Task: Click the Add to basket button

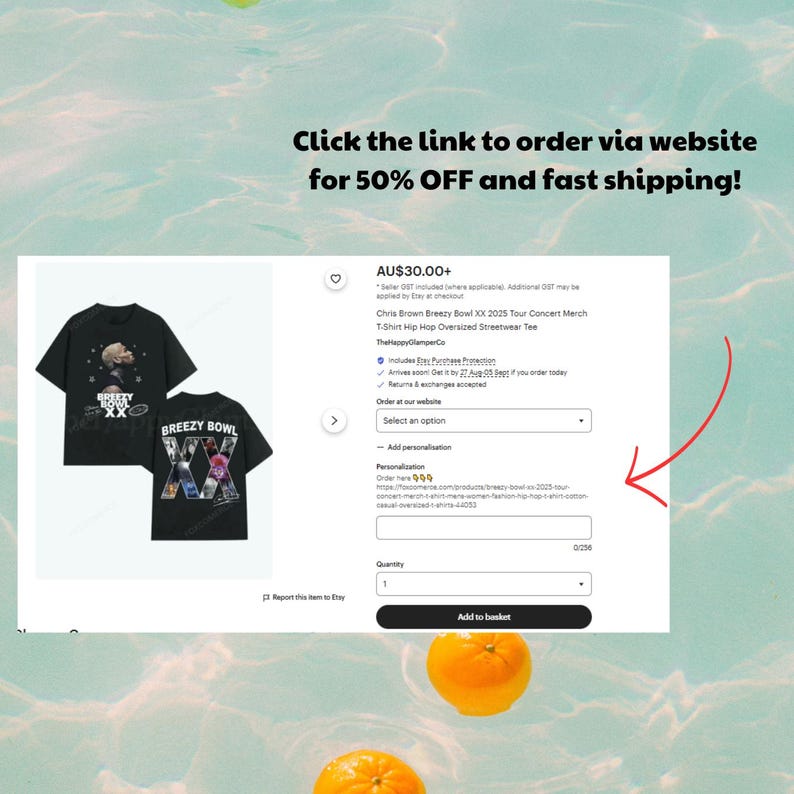Action: pos(484,617)
